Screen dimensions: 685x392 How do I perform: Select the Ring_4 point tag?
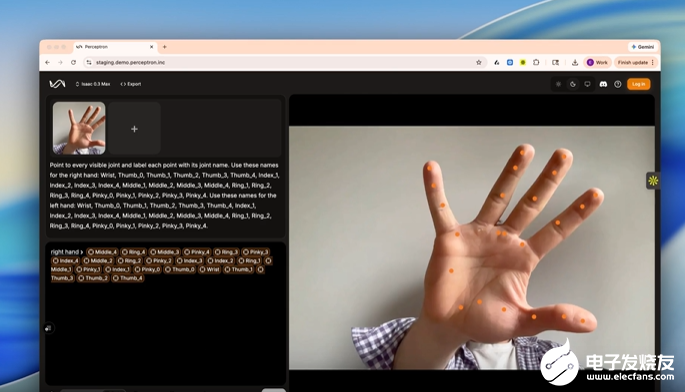pos(133,252)
